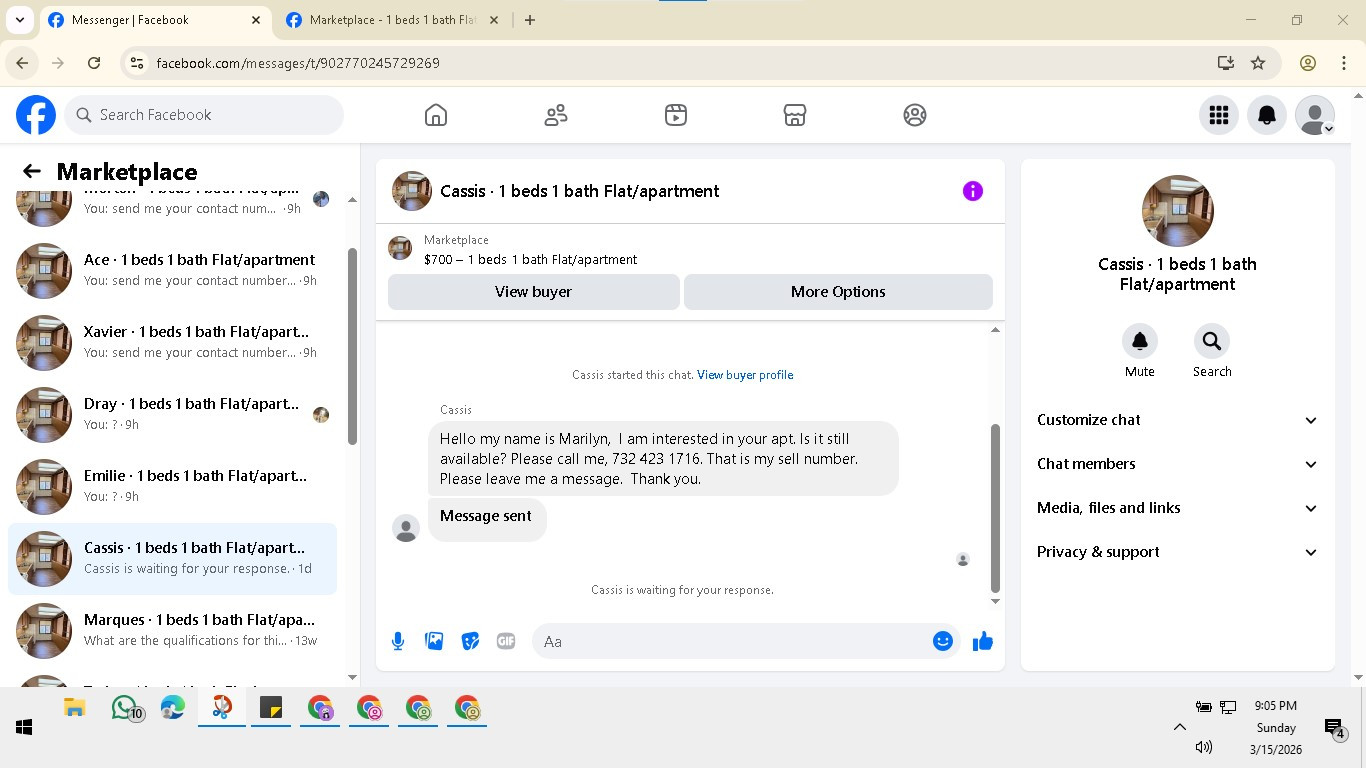This screenshot has width=1366, height=768.
Task: Click the View buyer button
Action: [534, 292]
